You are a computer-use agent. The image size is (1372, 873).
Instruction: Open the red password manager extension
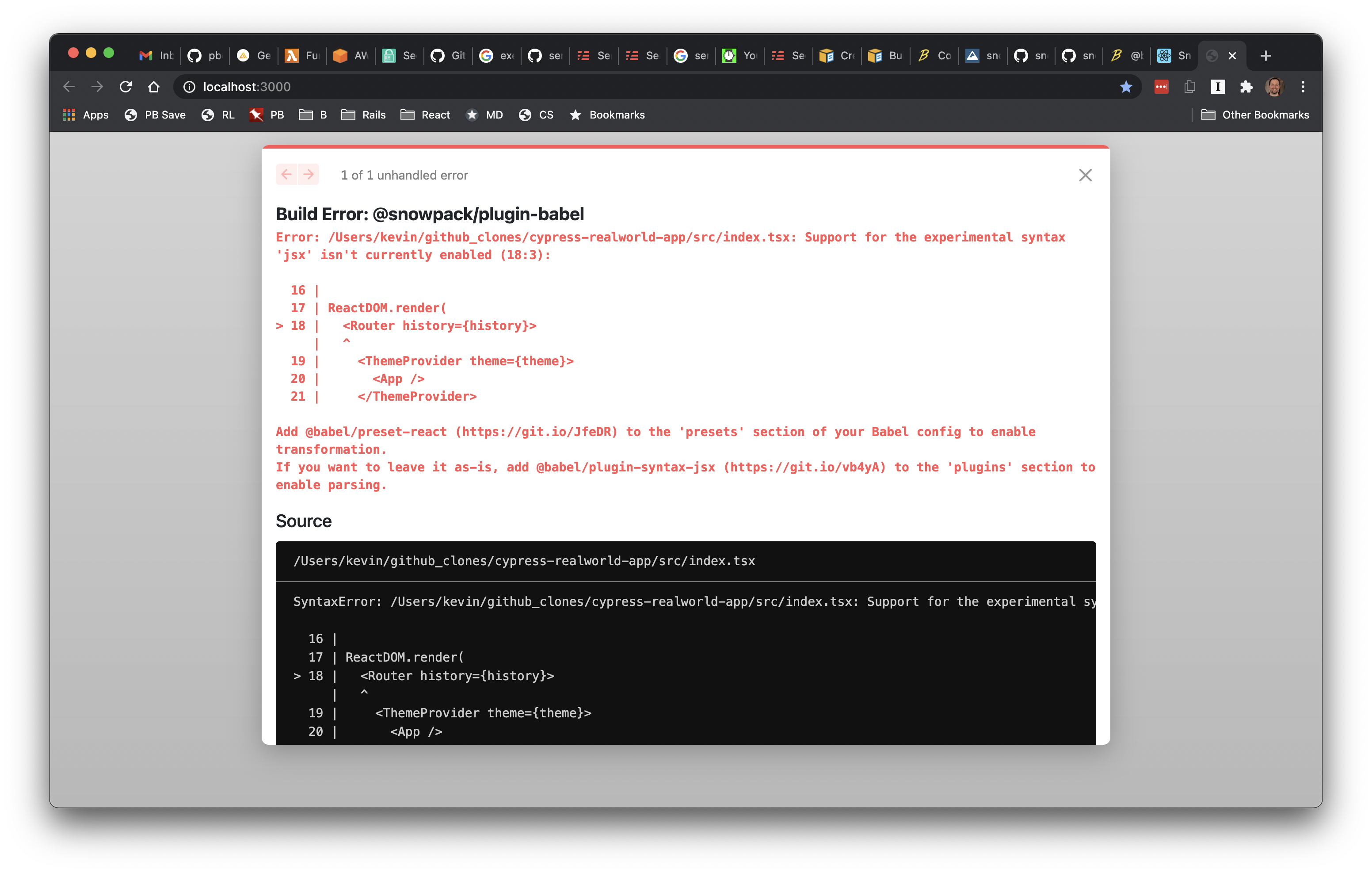click(x=1161, y=87)
